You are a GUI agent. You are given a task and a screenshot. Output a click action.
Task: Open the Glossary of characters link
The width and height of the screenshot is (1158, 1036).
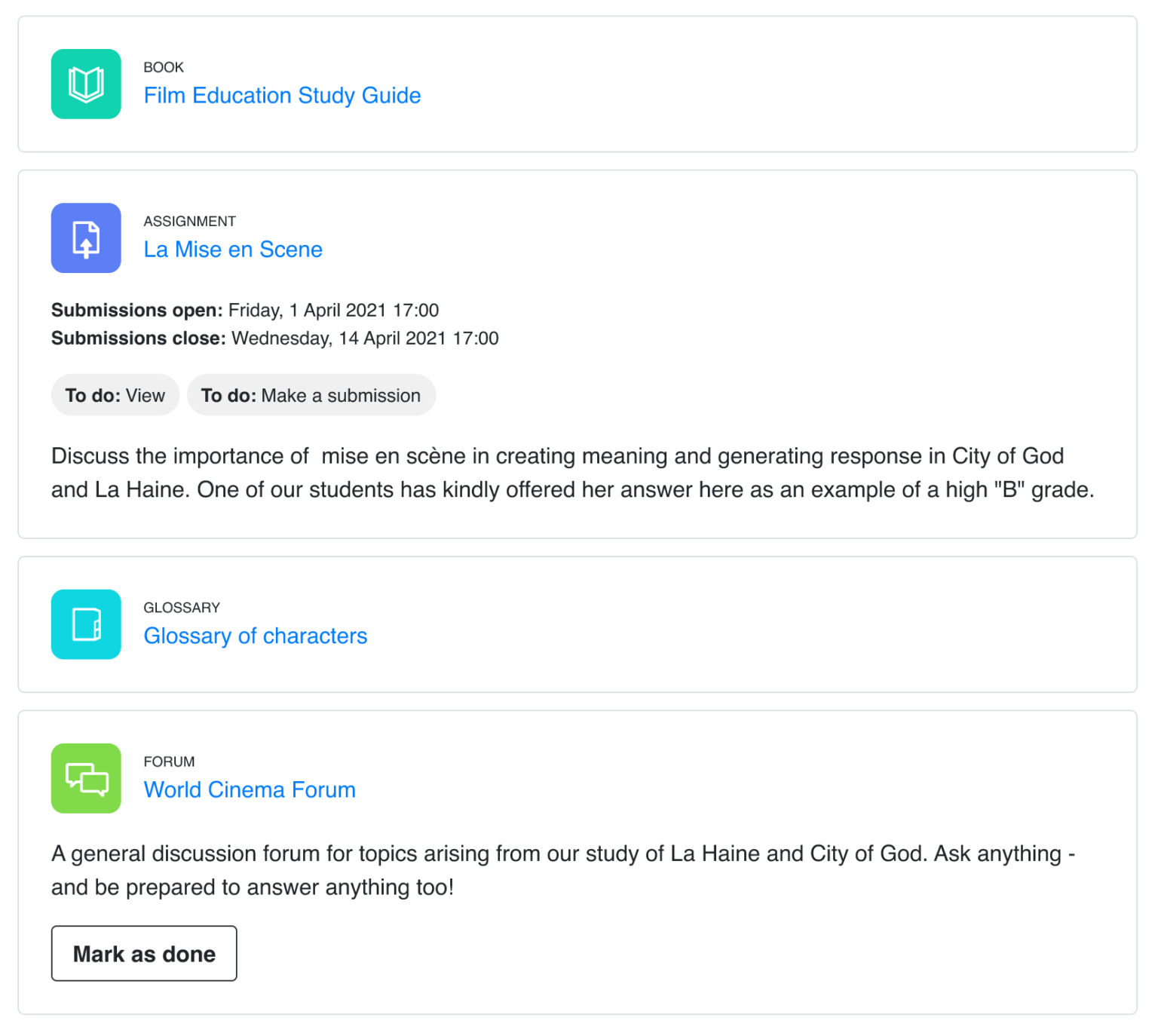point(256,636)
